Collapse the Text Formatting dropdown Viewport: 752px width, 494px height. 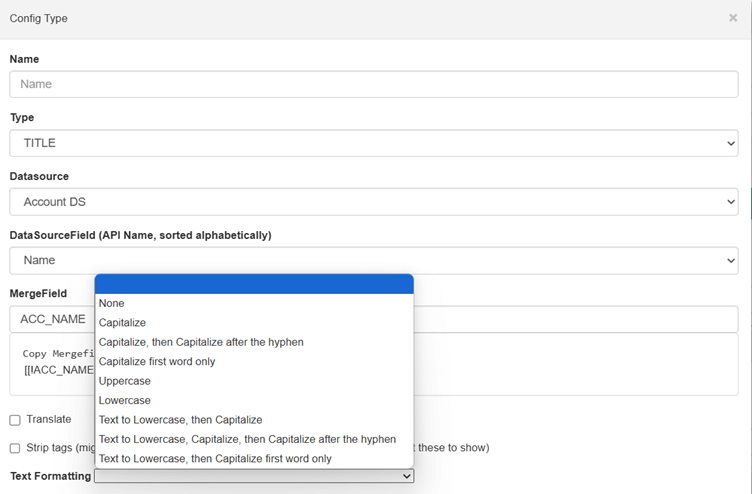point(254,477)
